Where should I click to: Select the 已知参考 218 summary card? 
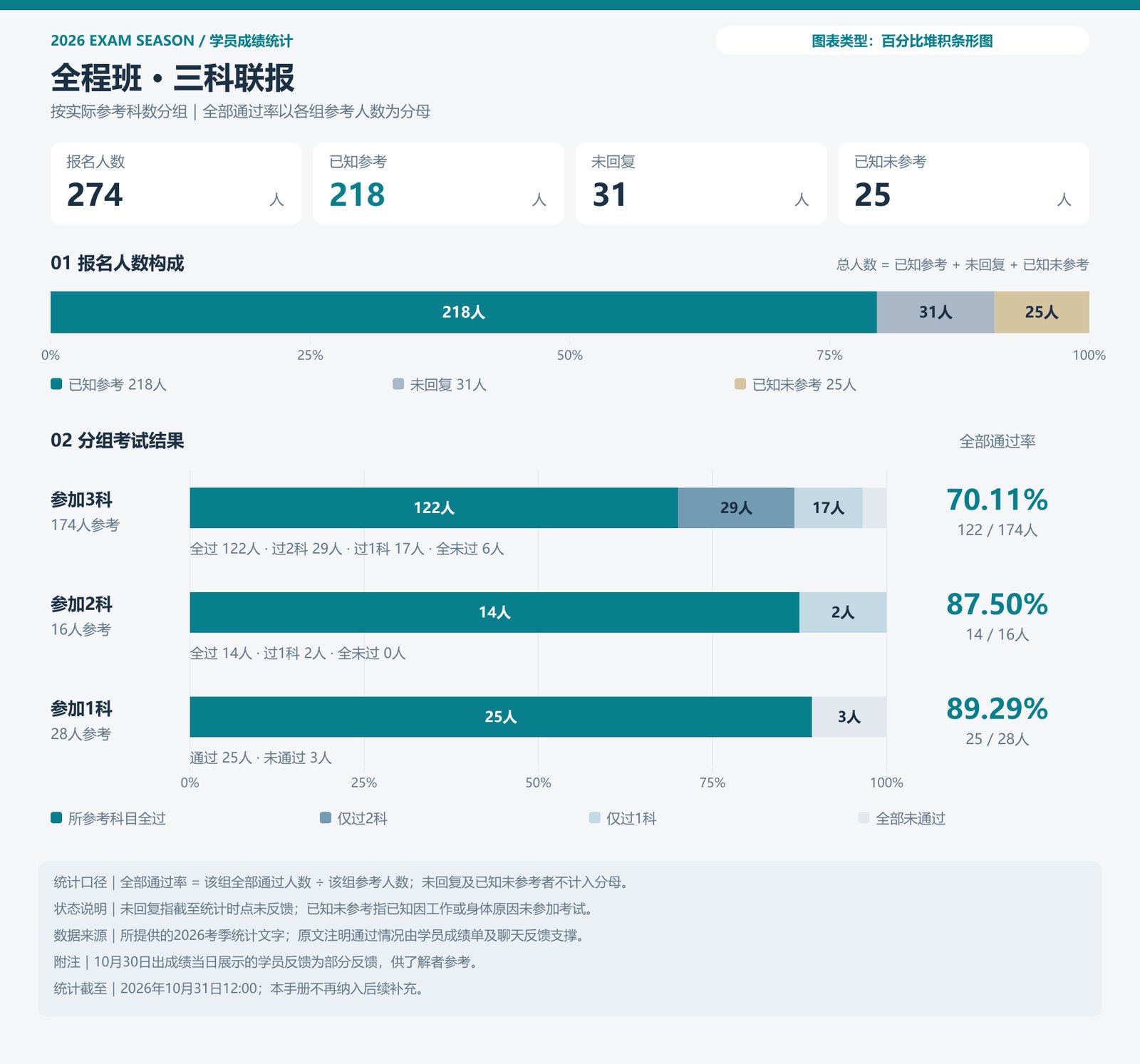(x=438, y=184)
